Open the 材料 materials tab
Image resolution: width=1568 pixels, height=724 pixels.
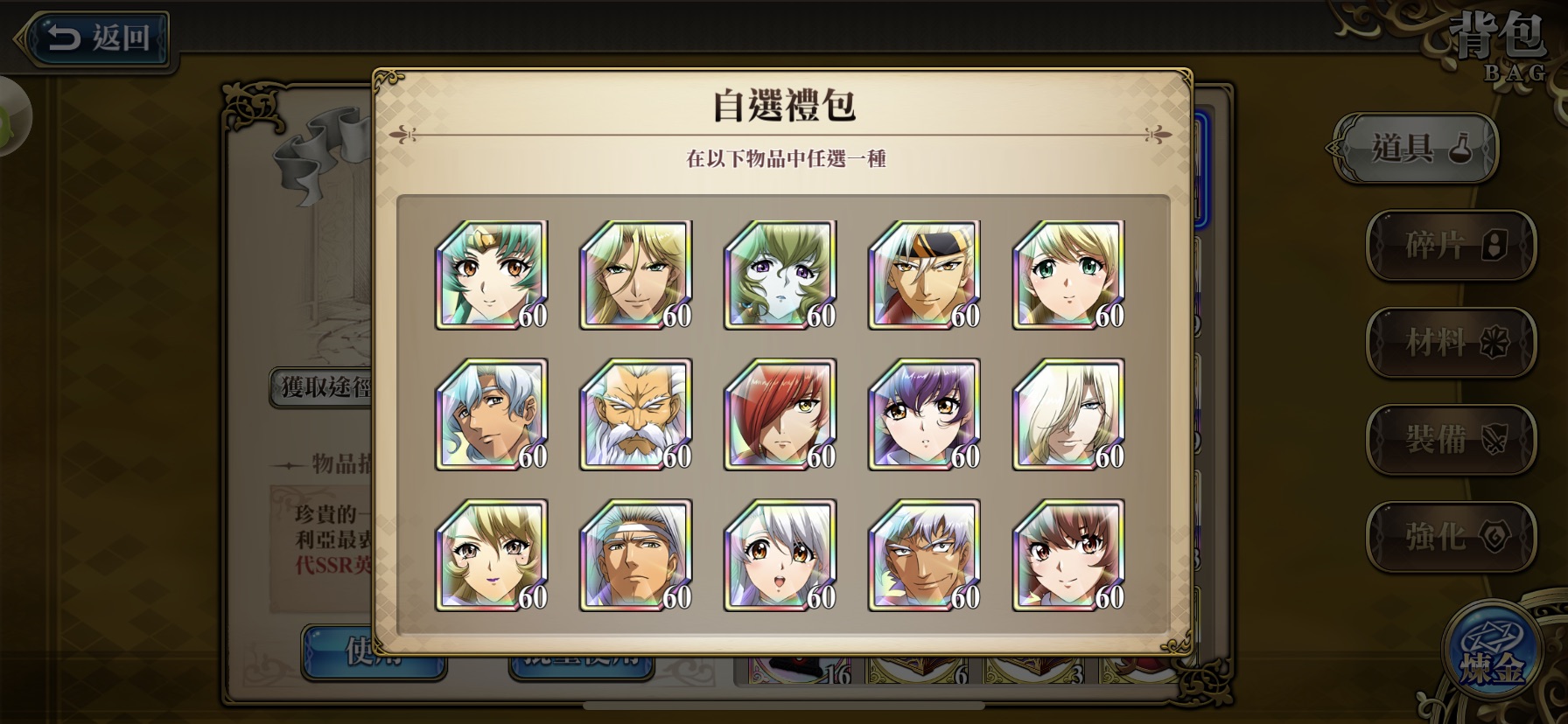(x=1452, y=343)
